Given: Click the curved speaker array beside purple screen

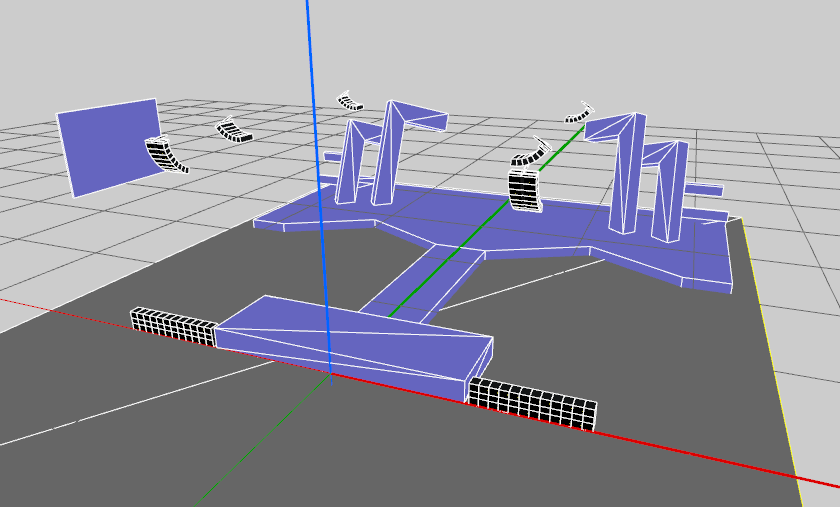Looking at the screenshot, I should (x=166, y=155).
